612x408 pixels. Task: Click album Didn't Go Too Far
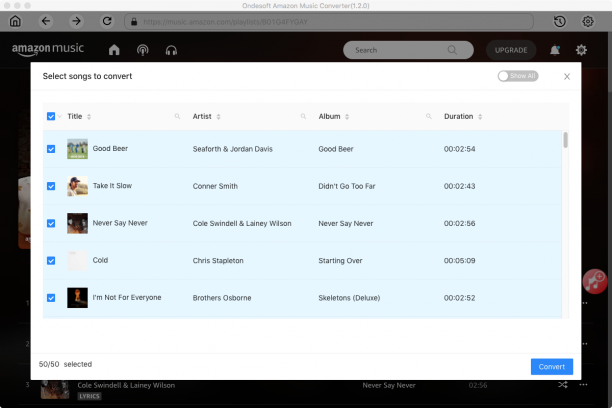(x=347, y=186)
